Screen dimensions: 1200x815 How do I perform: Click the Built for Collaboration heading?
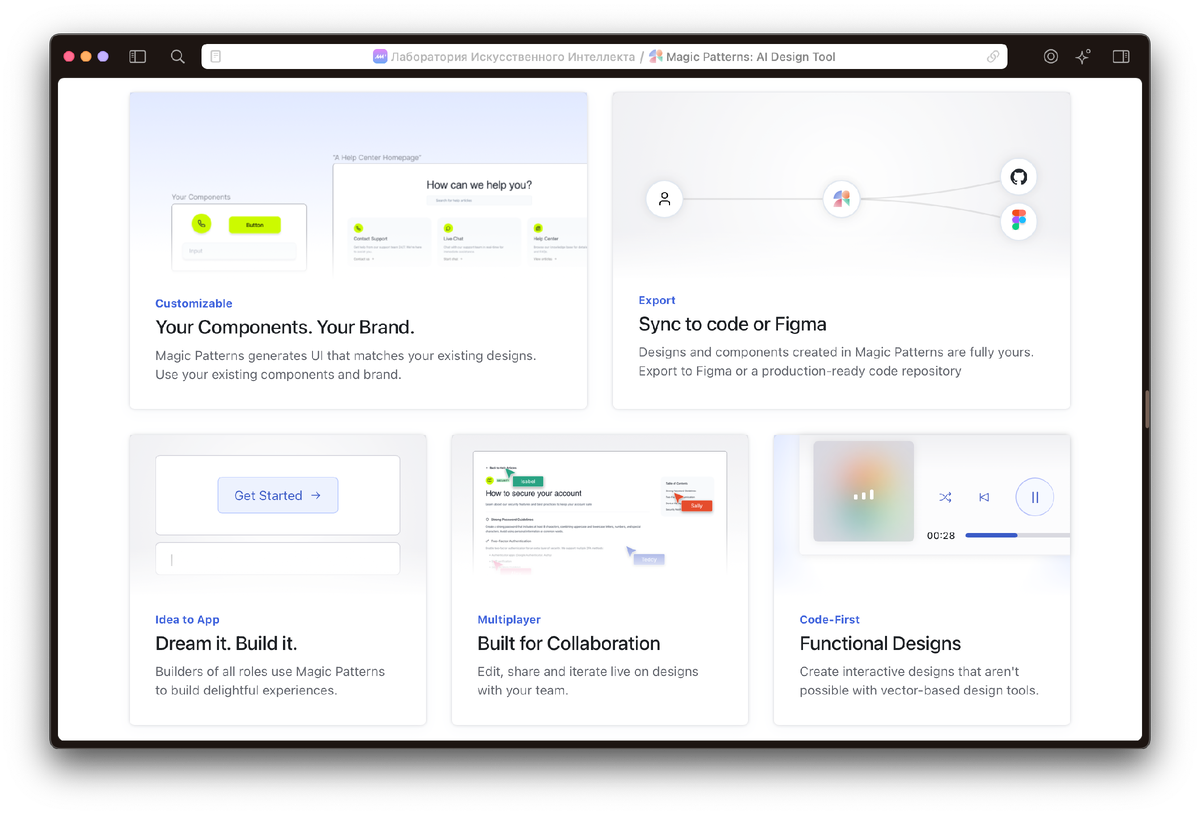(x=569, y=643)
